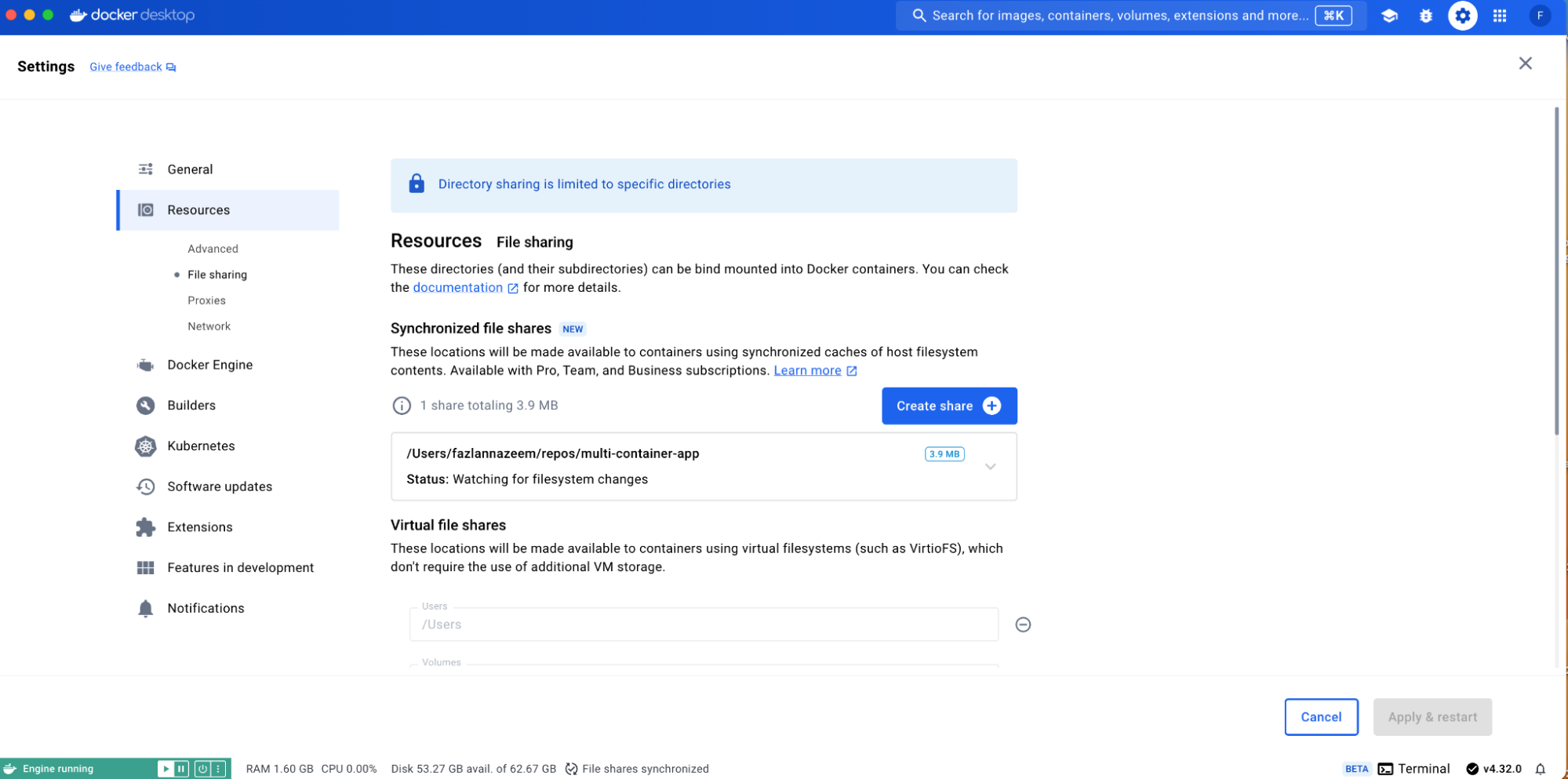The height and width of the screenshot is (779, 1568).
Task: Open the documentation link
Action: [458, 288]
